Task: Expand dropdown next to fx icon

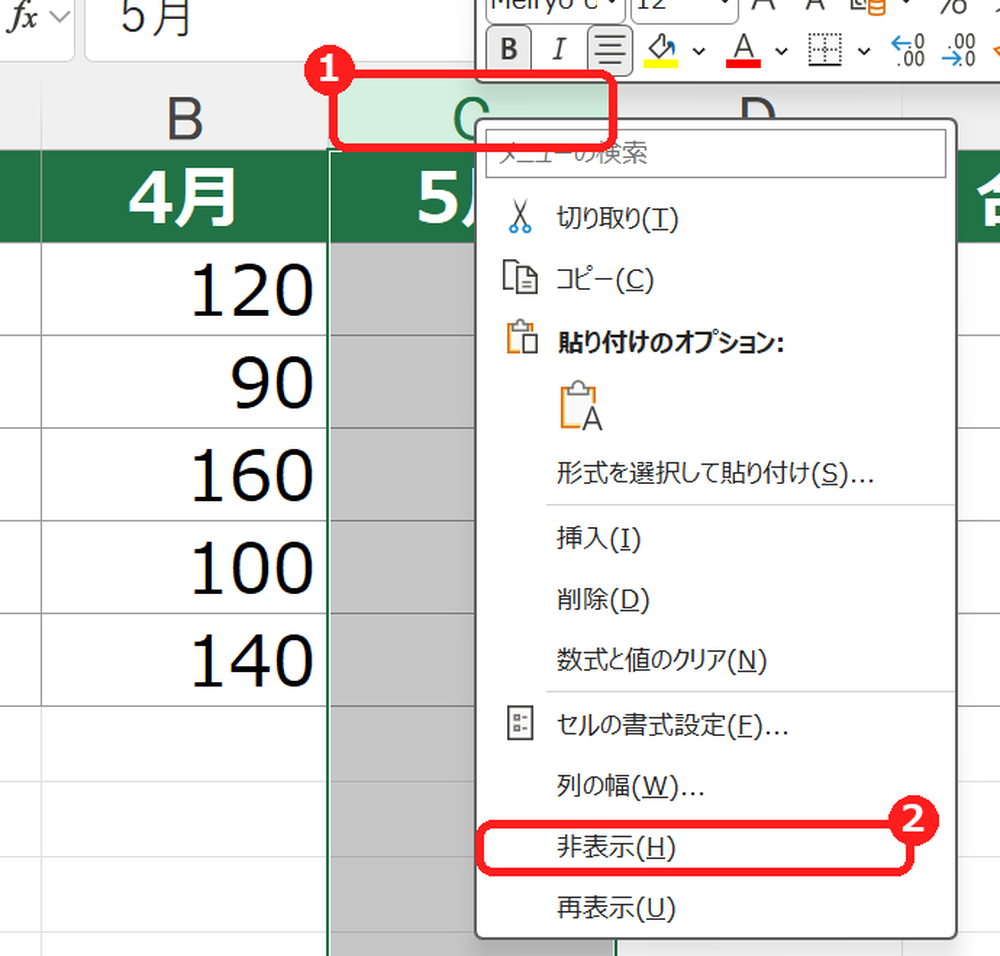Action: [x=60, y=17]
